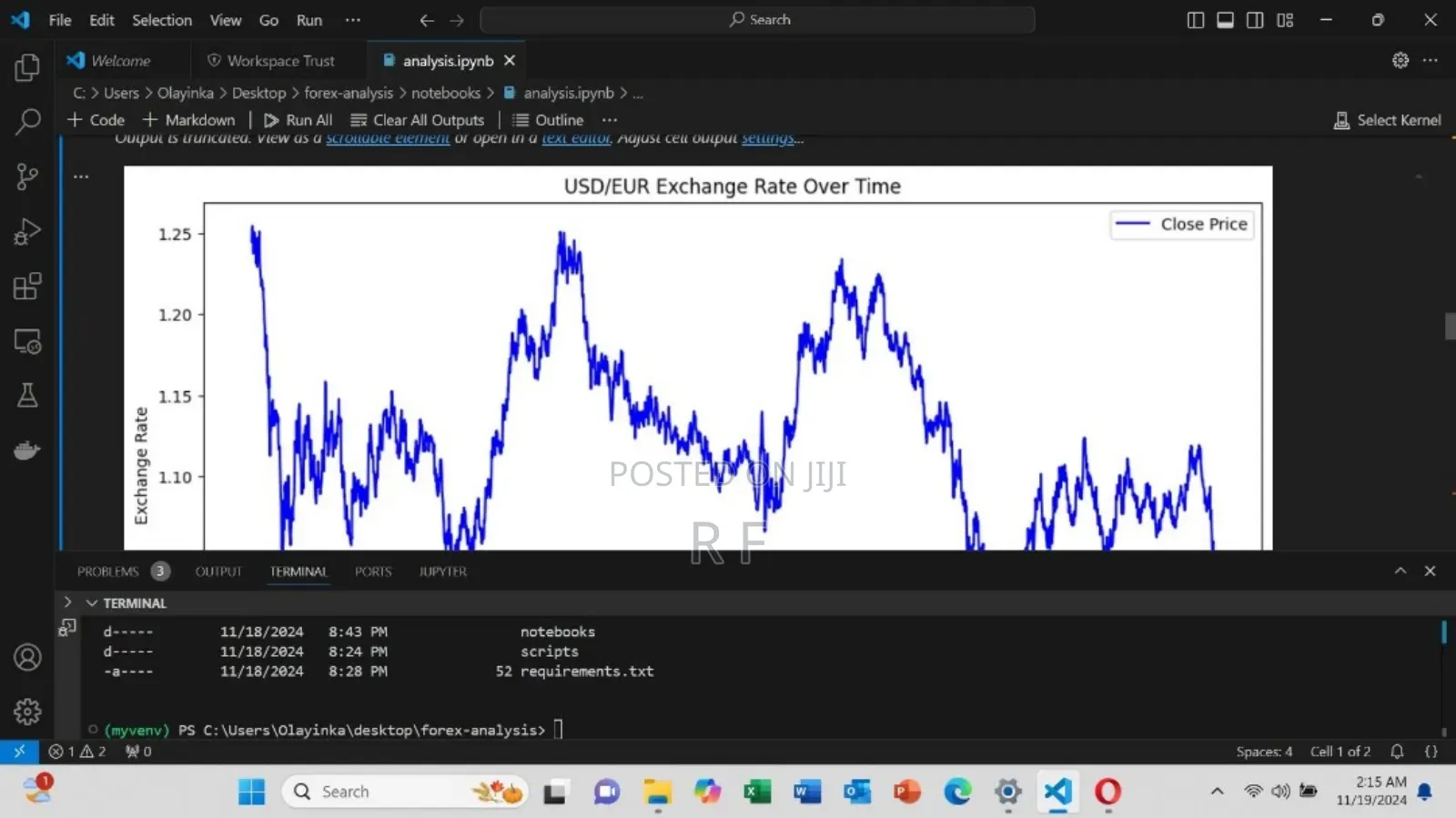Open Source Control view
Screen dimensions: 1456x818
[x=27, y=177]
